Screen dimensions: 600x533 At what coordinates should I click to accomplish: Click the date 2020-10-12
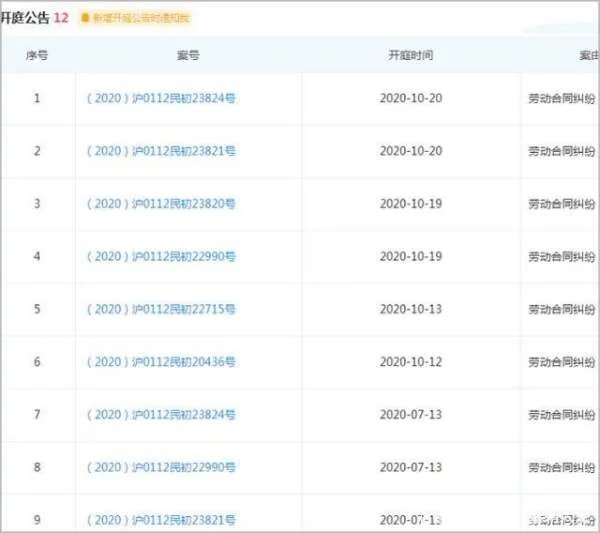(x=411, y=362)
